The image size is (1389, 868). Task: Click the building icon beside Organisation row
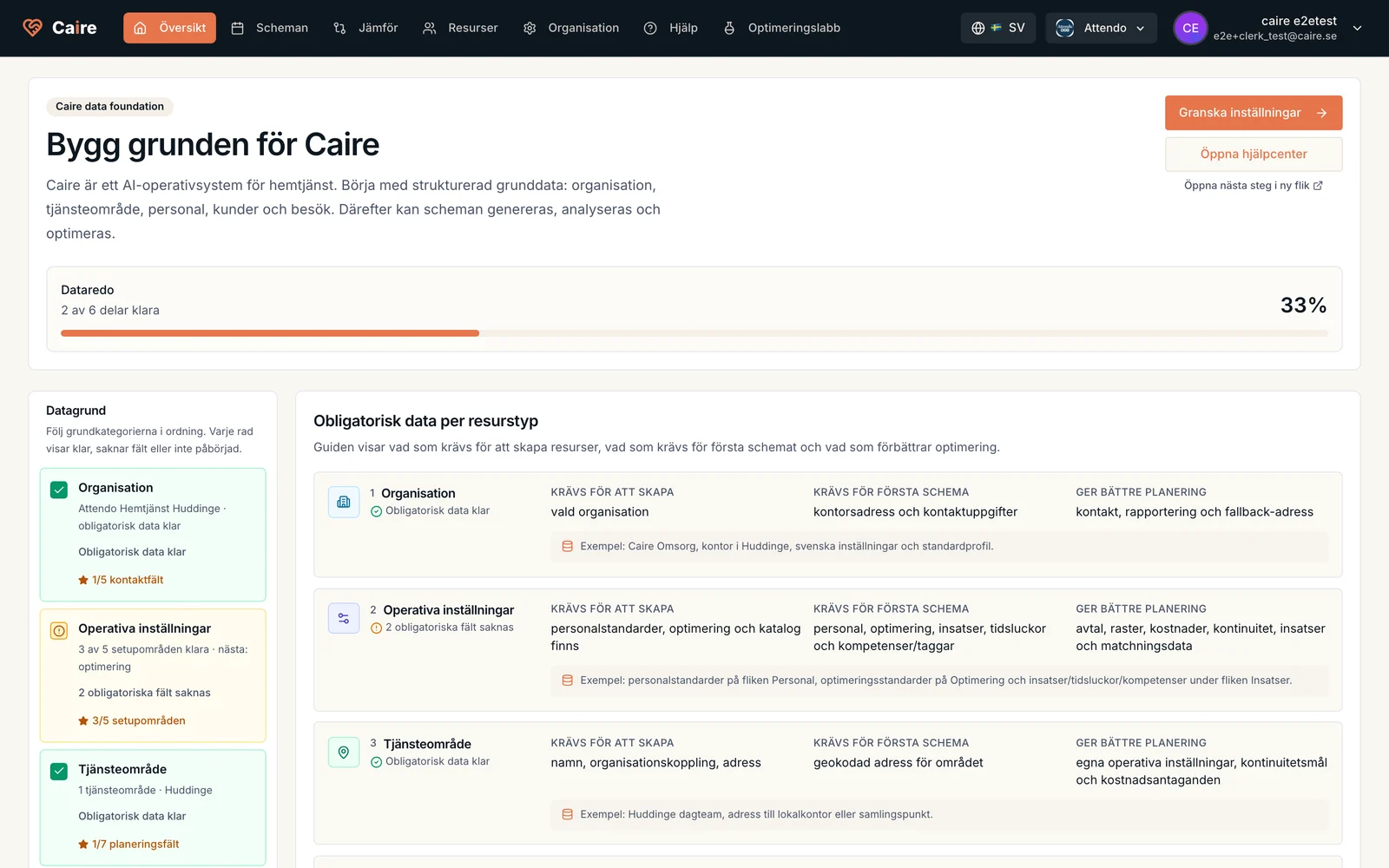click(344, 502)
